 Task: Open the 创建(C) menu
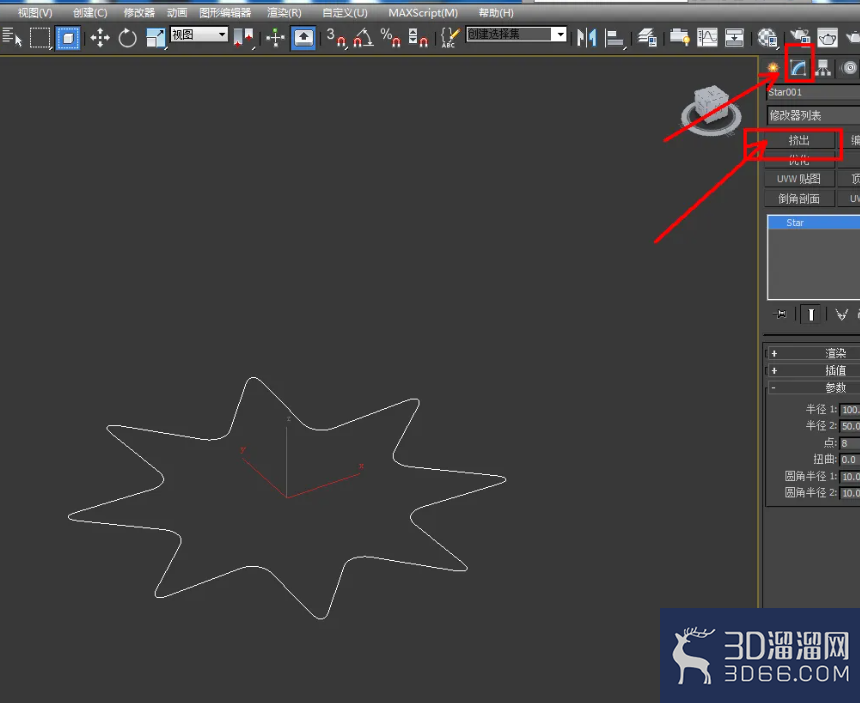pyautogui.click(x=90, y=13)
